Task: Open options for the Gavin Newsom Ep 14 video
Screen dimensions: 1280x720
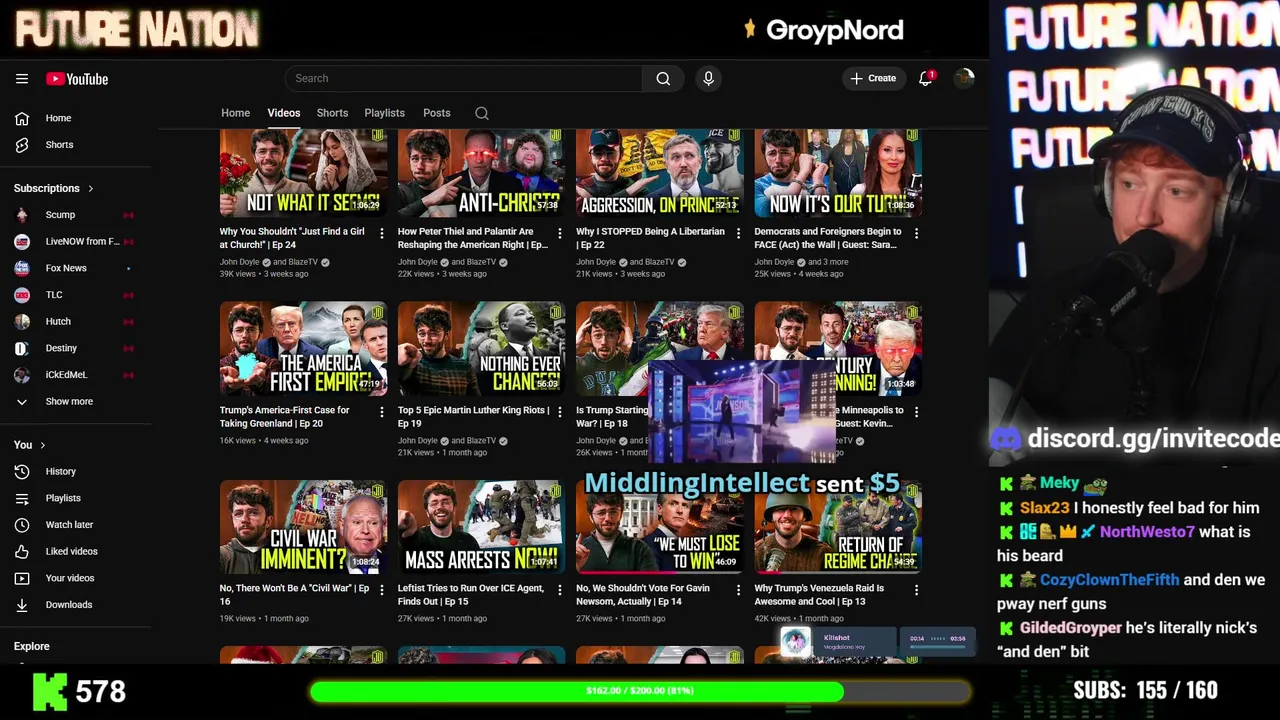Action: [x=738, y=590]
